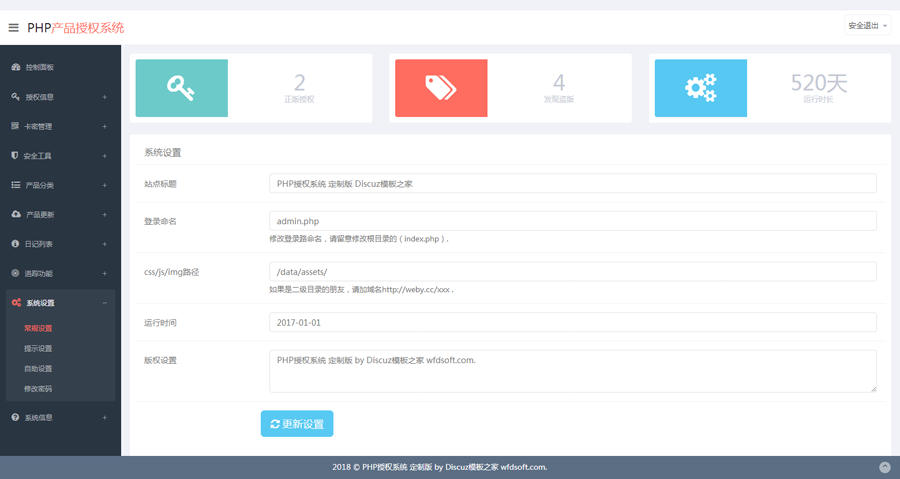This screenshot has height=479, width=900.
Task: Click the 系统信息 sidebar label
Action: (38, 418)
